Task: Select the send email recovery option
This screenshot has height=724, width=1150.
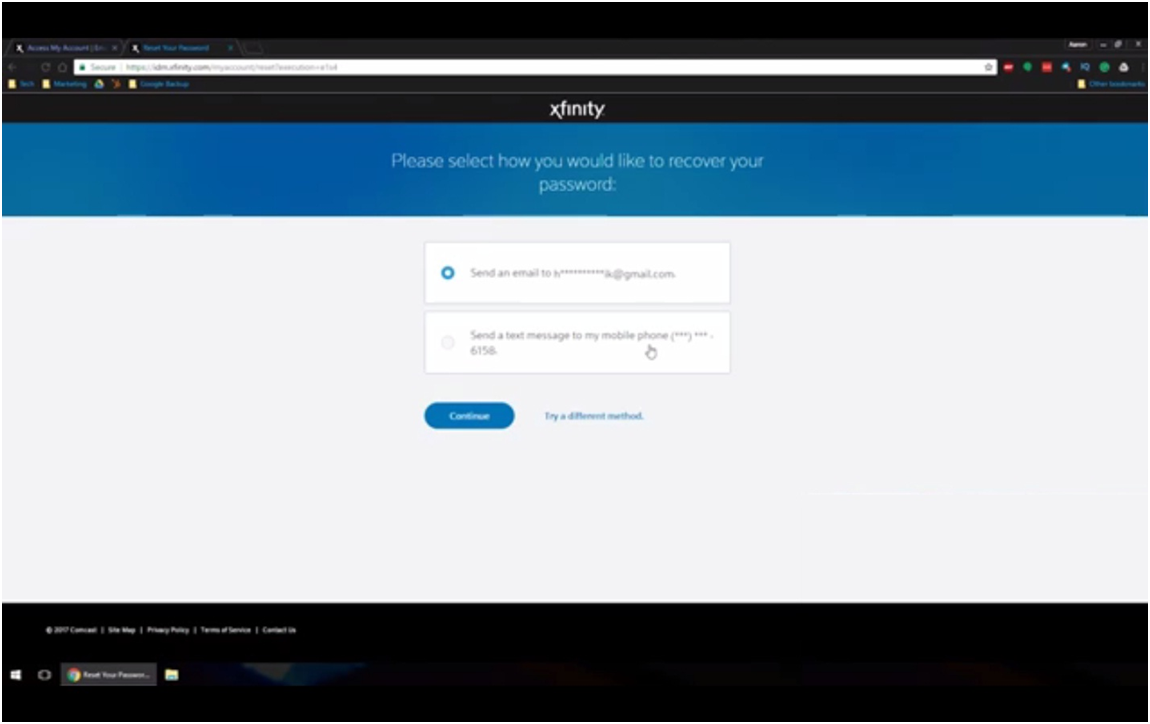Action: pyautogui.click(x=447, y=273)
